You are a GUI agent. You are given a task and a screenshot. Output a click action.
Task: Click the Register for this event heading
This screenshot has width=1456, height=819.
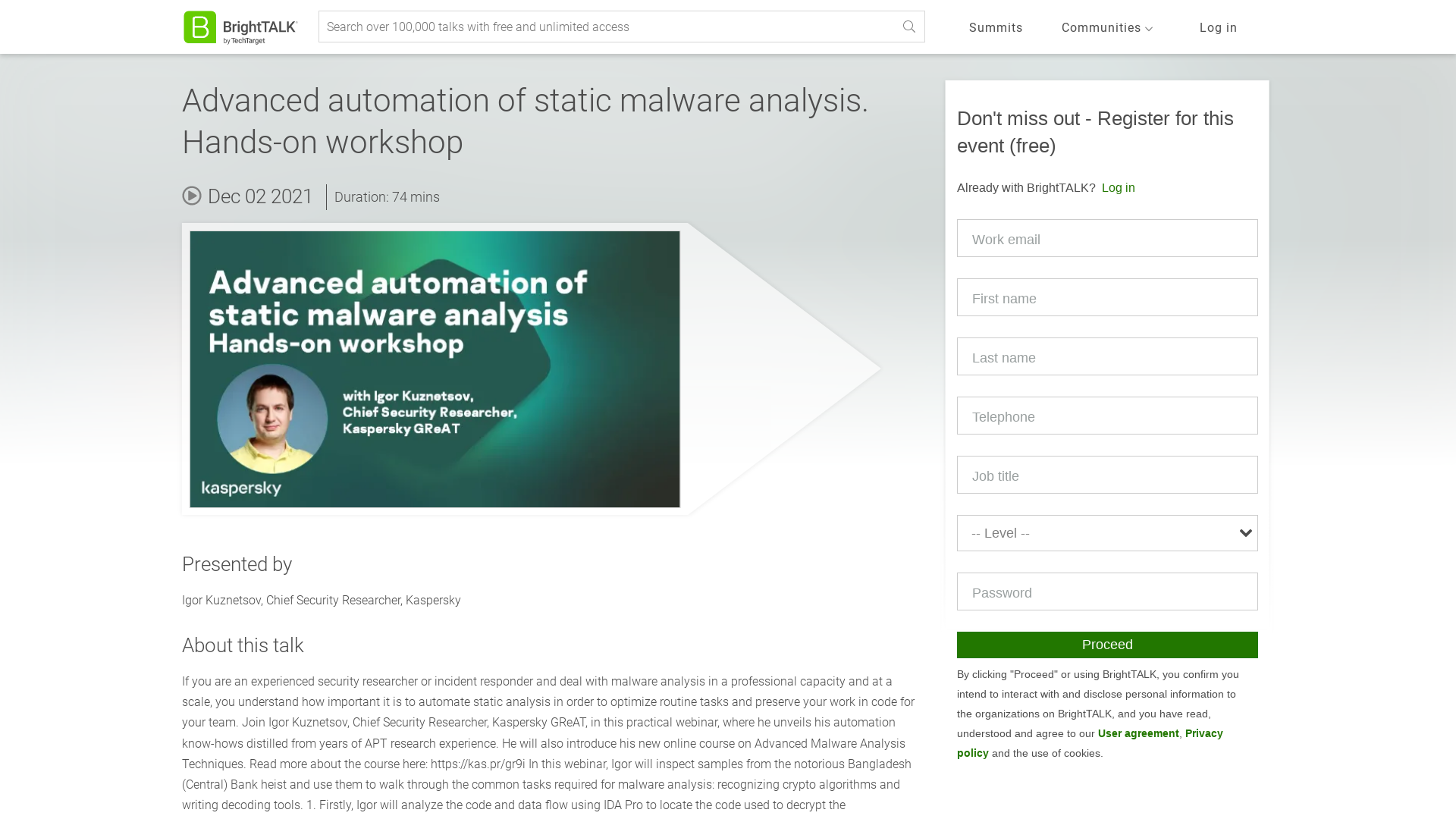tap(1095, 132)
